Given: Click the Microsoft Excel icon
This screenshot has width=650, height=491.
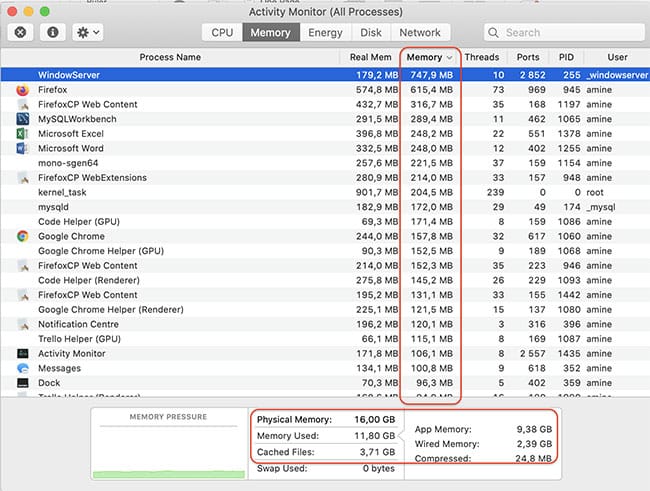Looking at the screenshot, I should [x=22, y=133].
